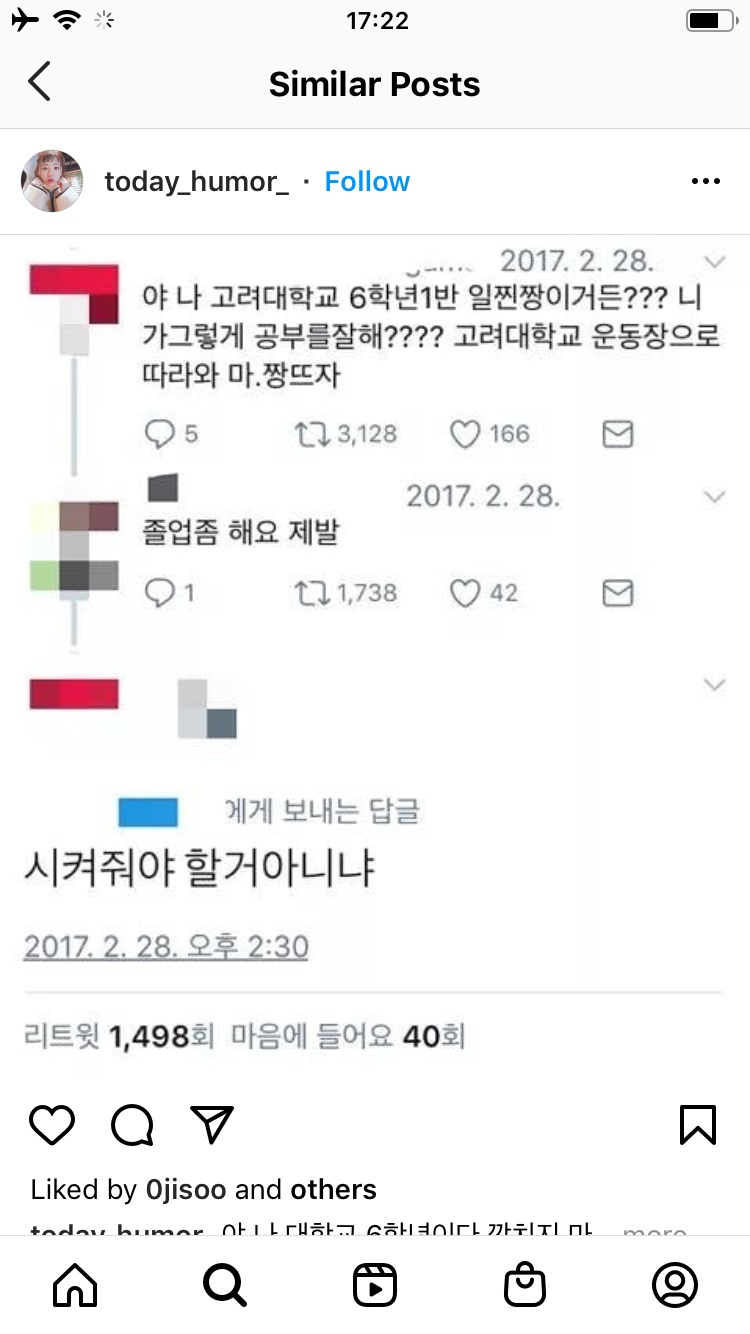Like the post with heart icon
The width and height of the screenshot is (750, 1334).
(x=52, y=1125)
